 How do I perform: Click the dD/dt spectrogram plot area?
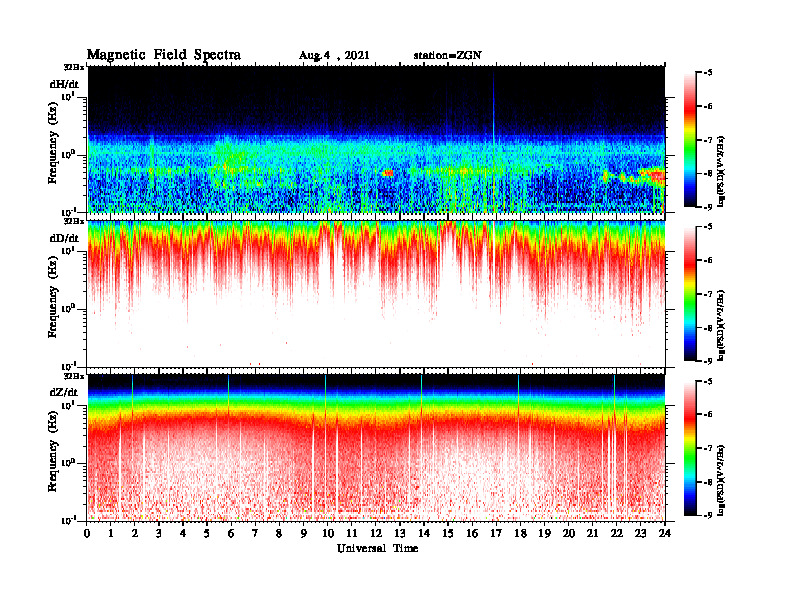pyautogui.click(x=376, y=294)
